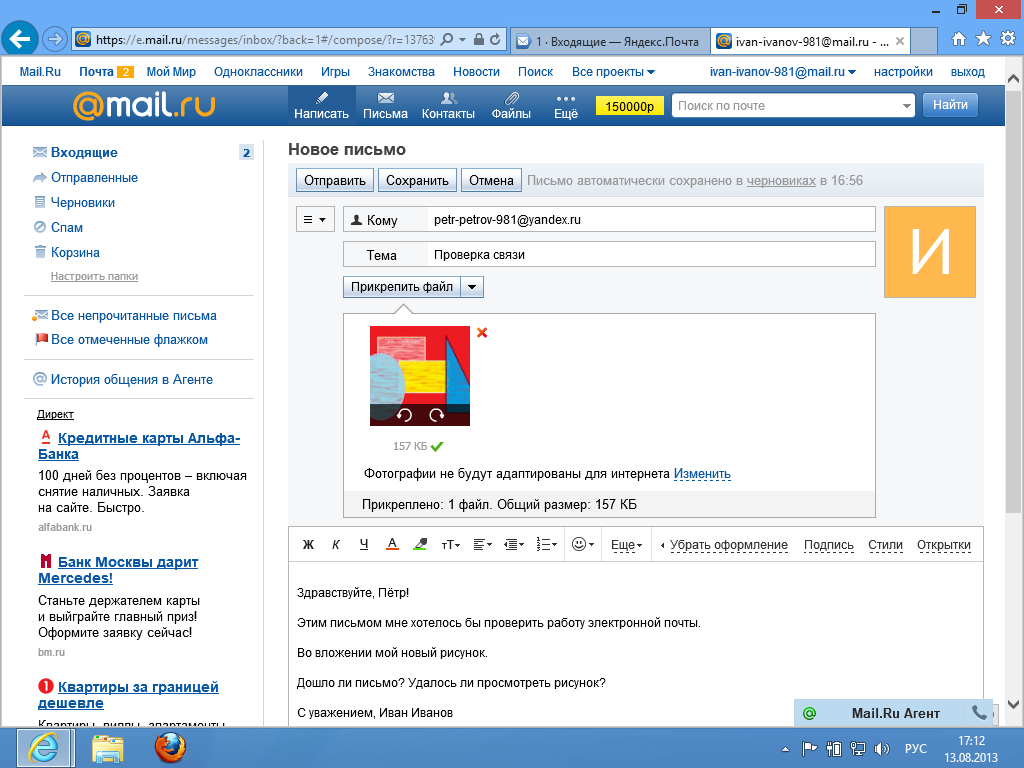Switch РУС input language indicator
The width and height of the screenshot is (1024, 768).
[x=916, y=748]
